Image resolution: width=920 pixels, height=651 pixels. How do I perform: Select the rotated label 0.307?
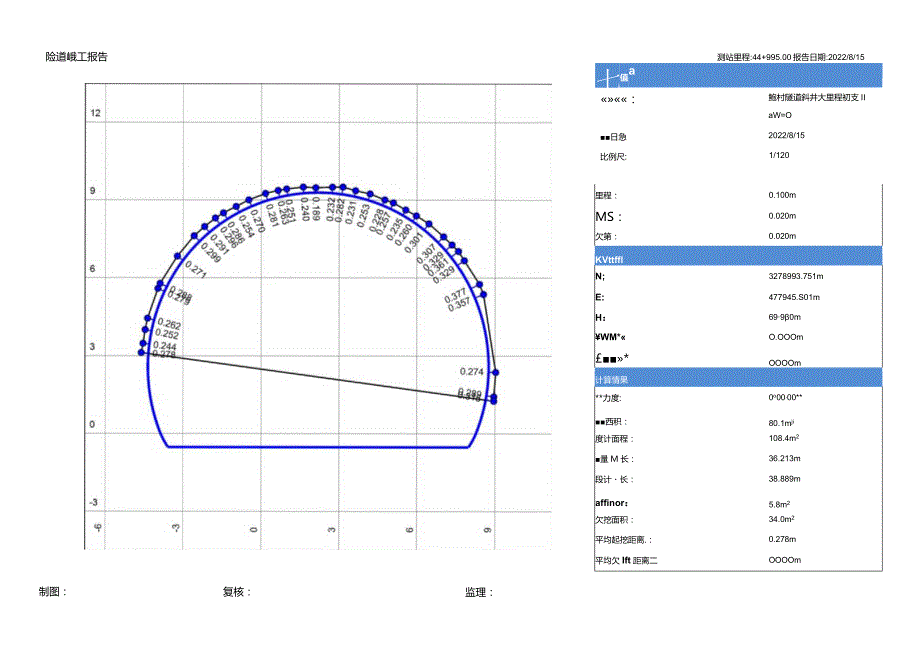tap(425, 253)
